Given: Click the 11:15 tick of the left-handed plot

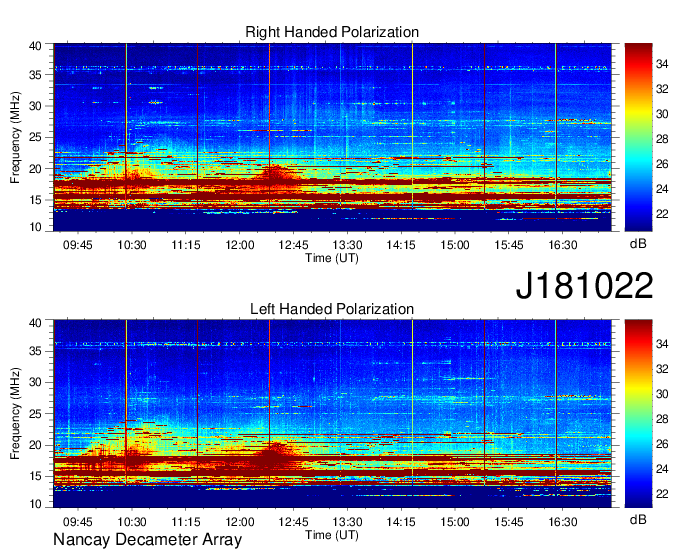Looking at the screenshot, I should pyautogui.click(x=186, y=522).
